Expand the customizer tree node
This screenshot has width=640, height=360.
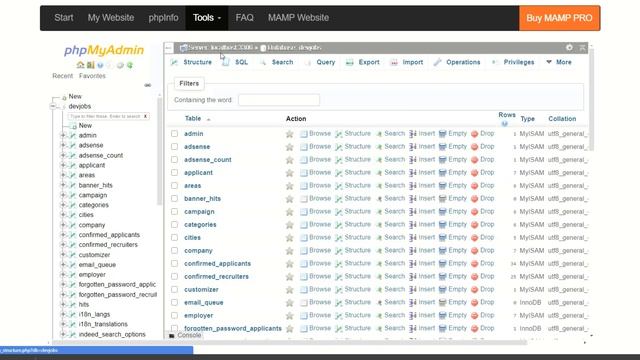click(63, 254)
